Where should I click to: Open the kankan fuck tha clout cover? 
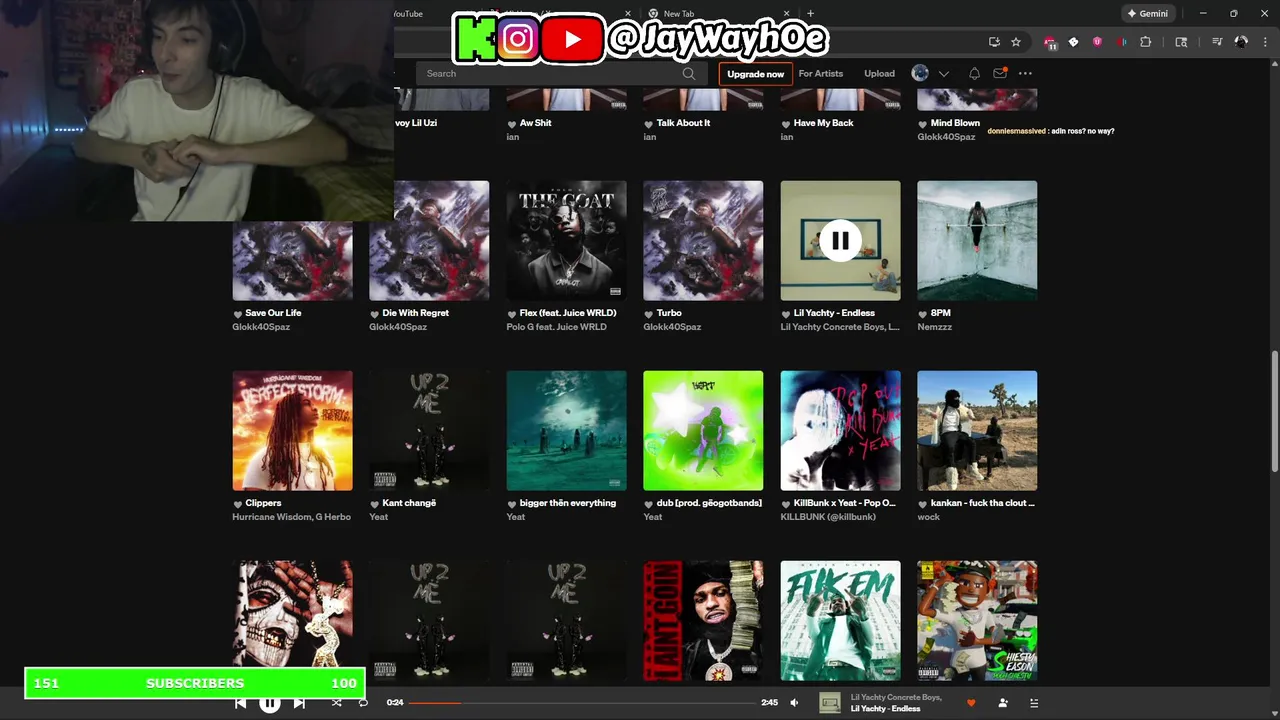click(x=977, y=430)
